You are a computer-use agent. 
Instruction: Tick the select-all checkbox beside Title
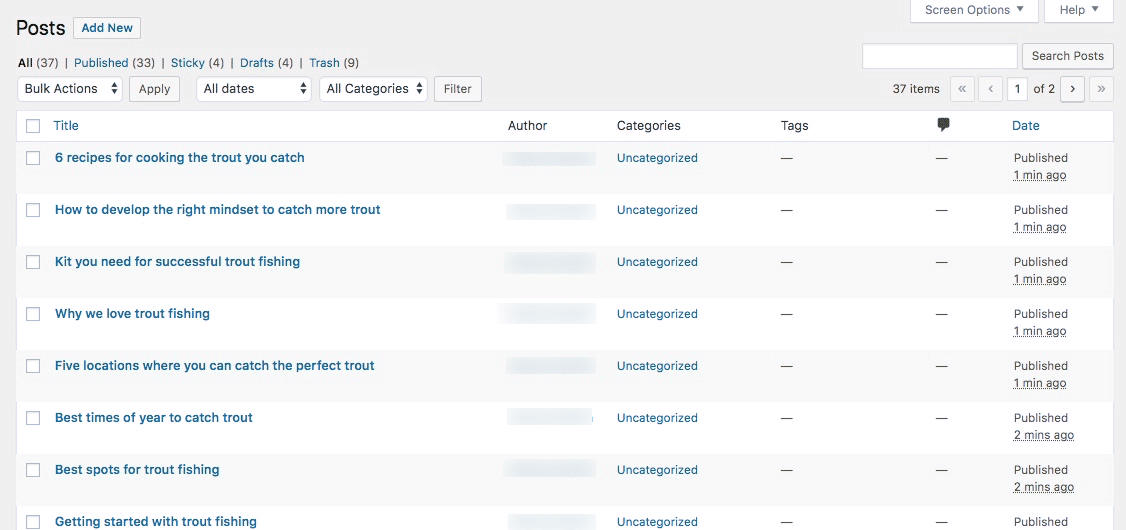coord(33,126)
